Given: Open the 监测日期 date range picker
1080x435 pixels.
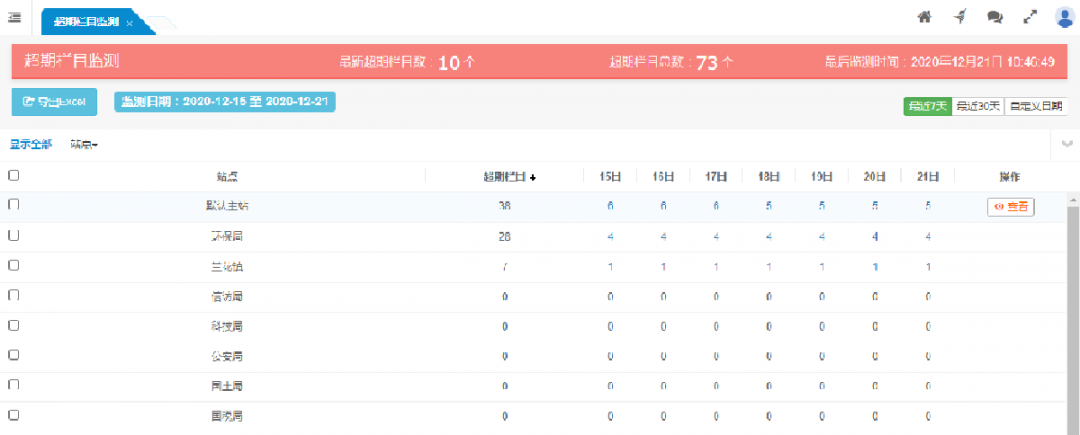Looking at the screenshot, I should click(x=225, y=102).
